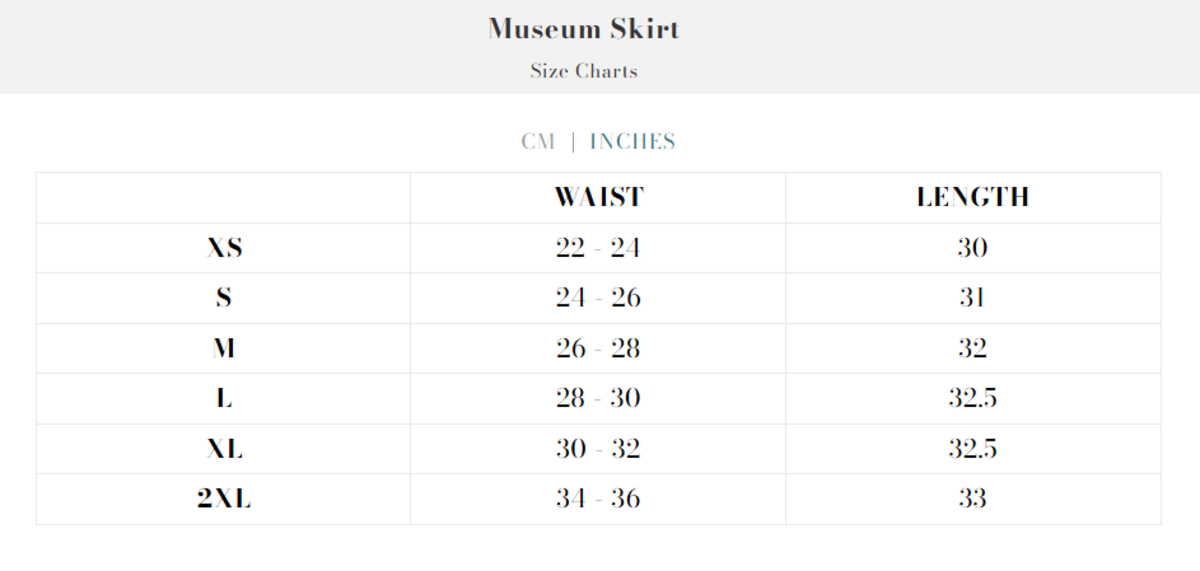Select waist value 22 - 24

tap(598, 248)
